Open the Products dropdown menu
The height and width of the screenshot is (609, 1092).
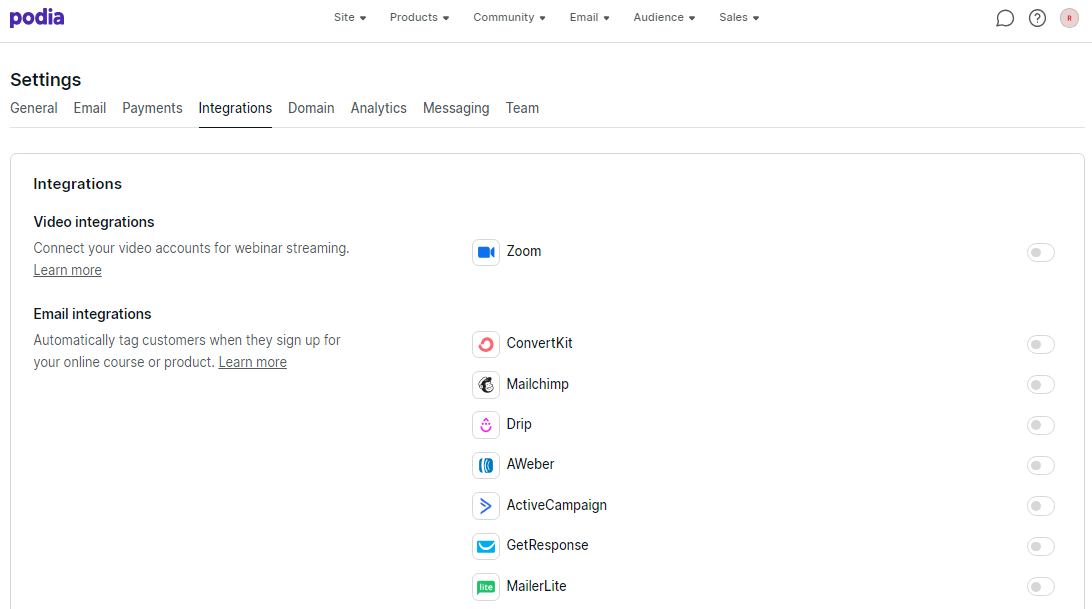click(419, 17)
